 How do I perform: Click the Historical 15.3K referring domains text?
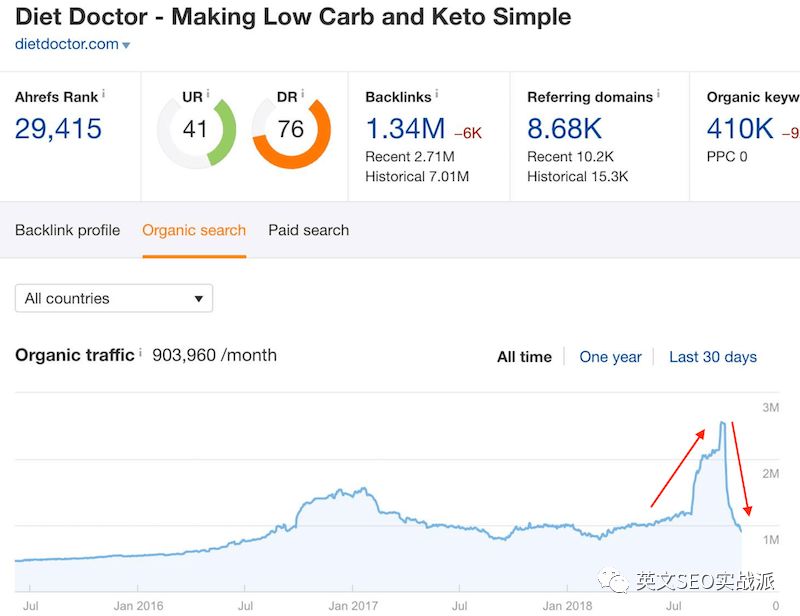coord(578,177)
